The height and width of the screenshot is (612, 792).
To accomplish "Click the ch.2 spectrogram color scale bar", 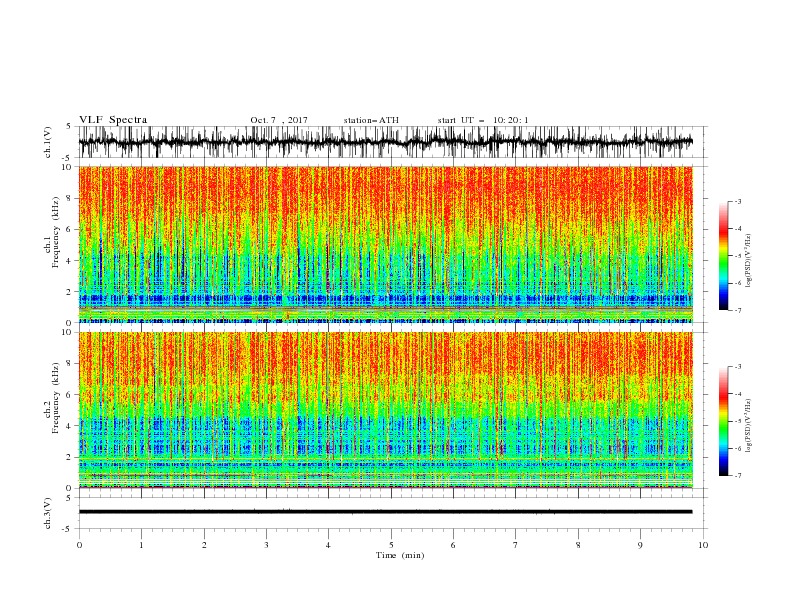I will [724, 421].
